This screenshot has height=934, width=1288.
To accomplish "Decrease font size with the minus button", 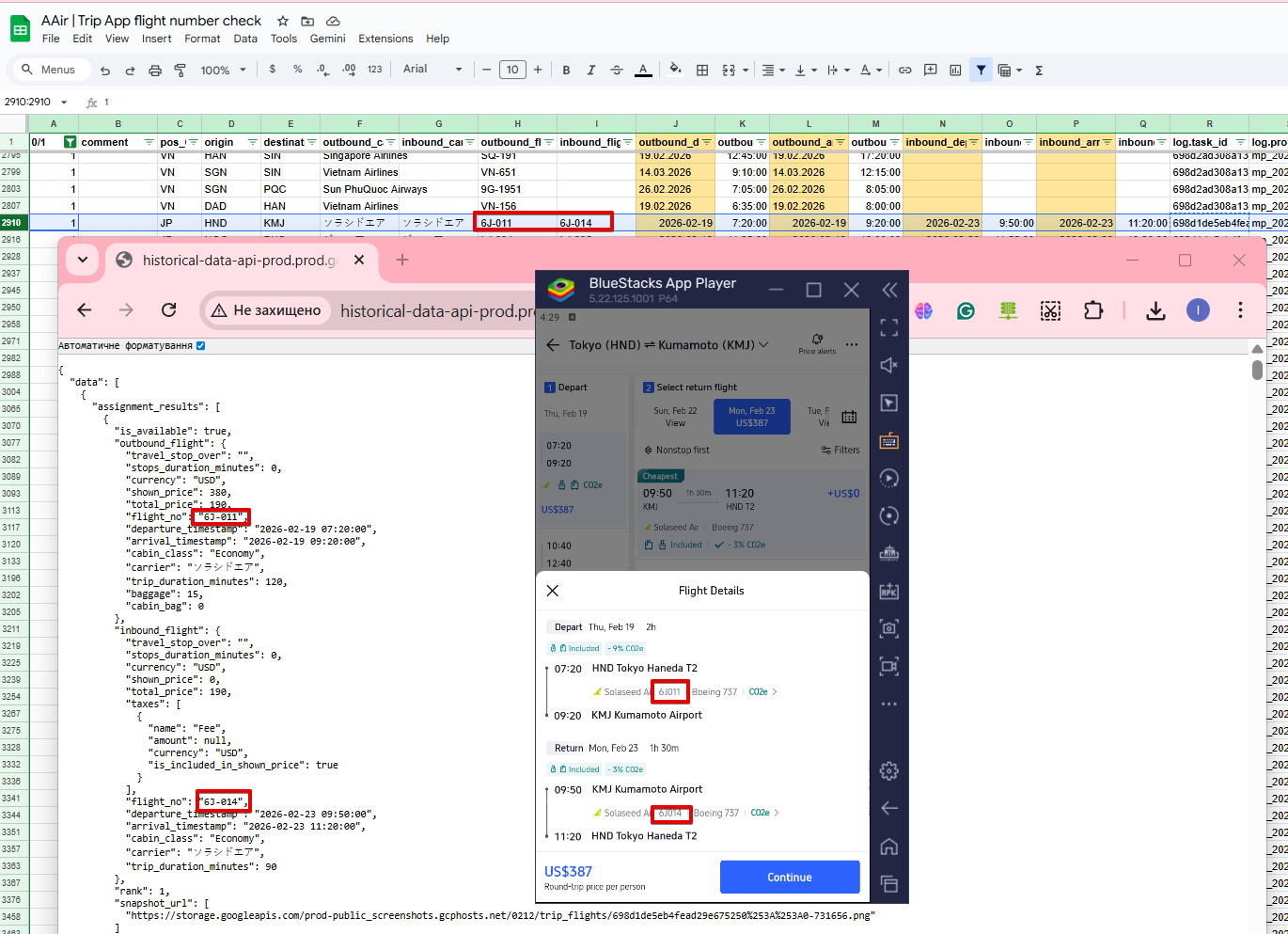I will (x=486, y=70).
